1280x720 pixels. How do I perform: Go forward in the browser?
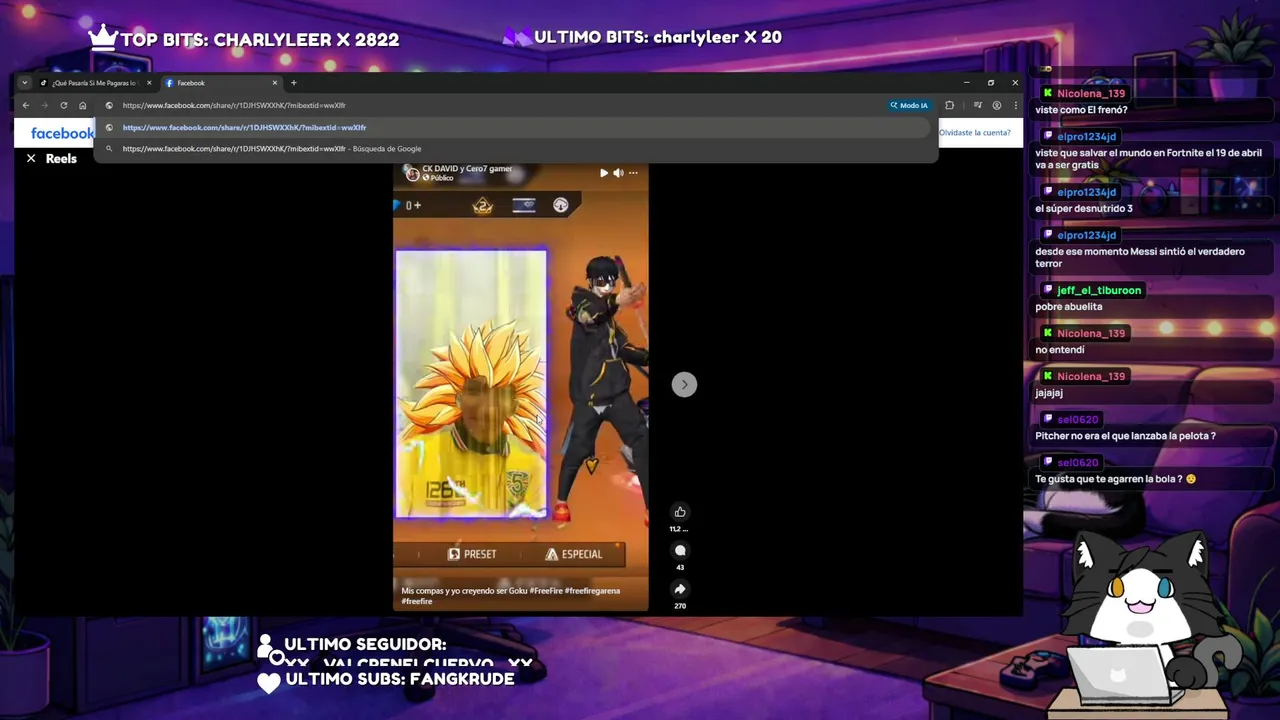click(44, 105)
